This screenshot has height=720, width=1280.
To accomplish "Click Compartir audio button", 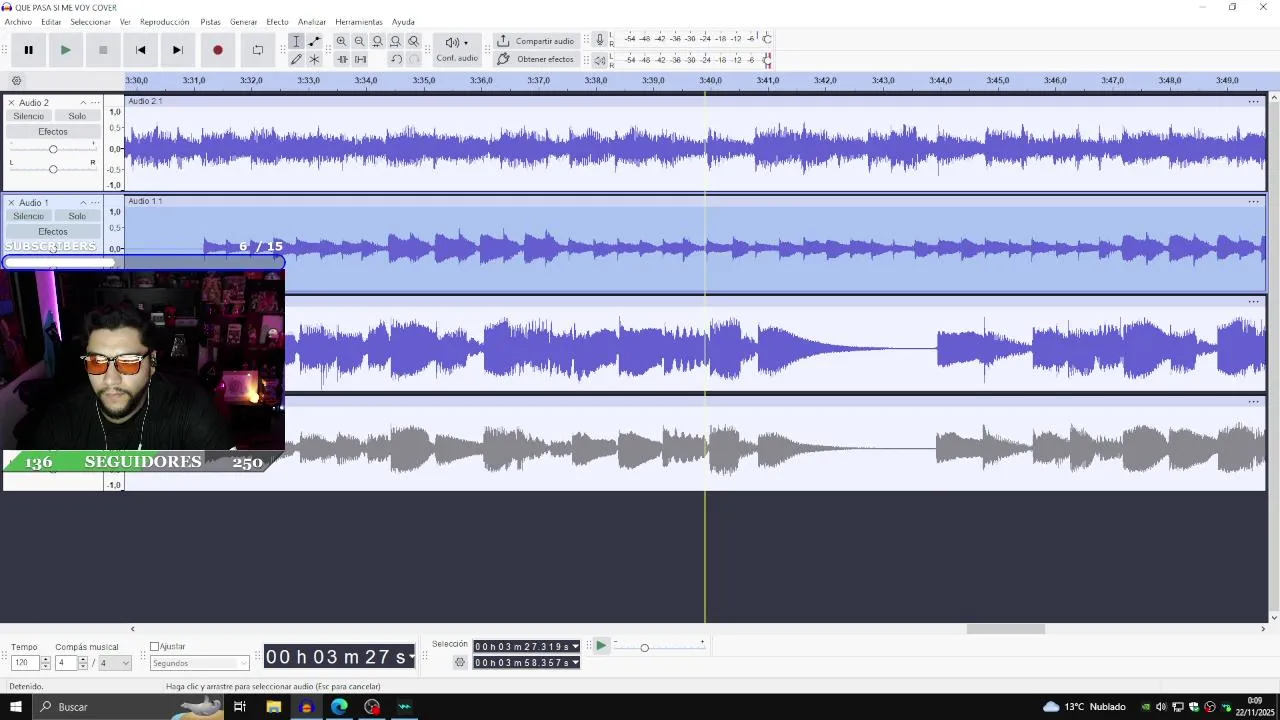I will [x=536, y=41].
